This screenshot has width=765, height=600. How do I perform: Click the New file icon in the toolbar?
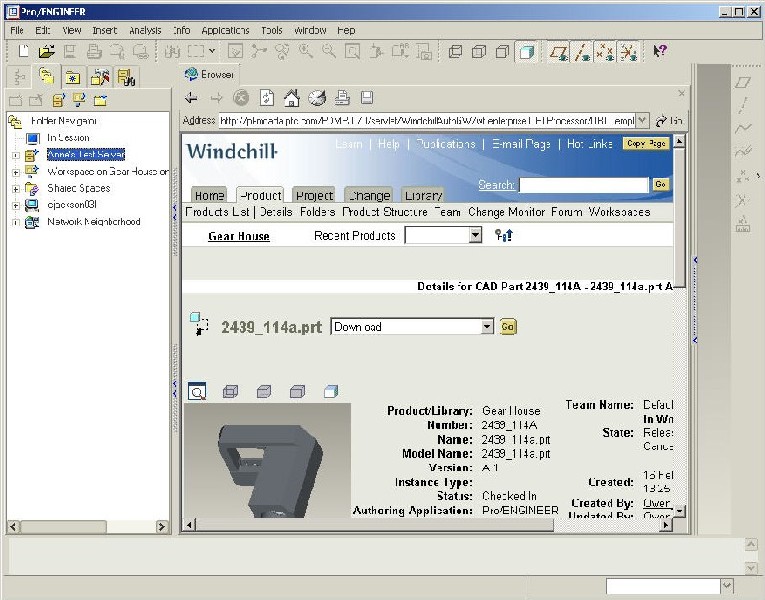tap(23, 51)
